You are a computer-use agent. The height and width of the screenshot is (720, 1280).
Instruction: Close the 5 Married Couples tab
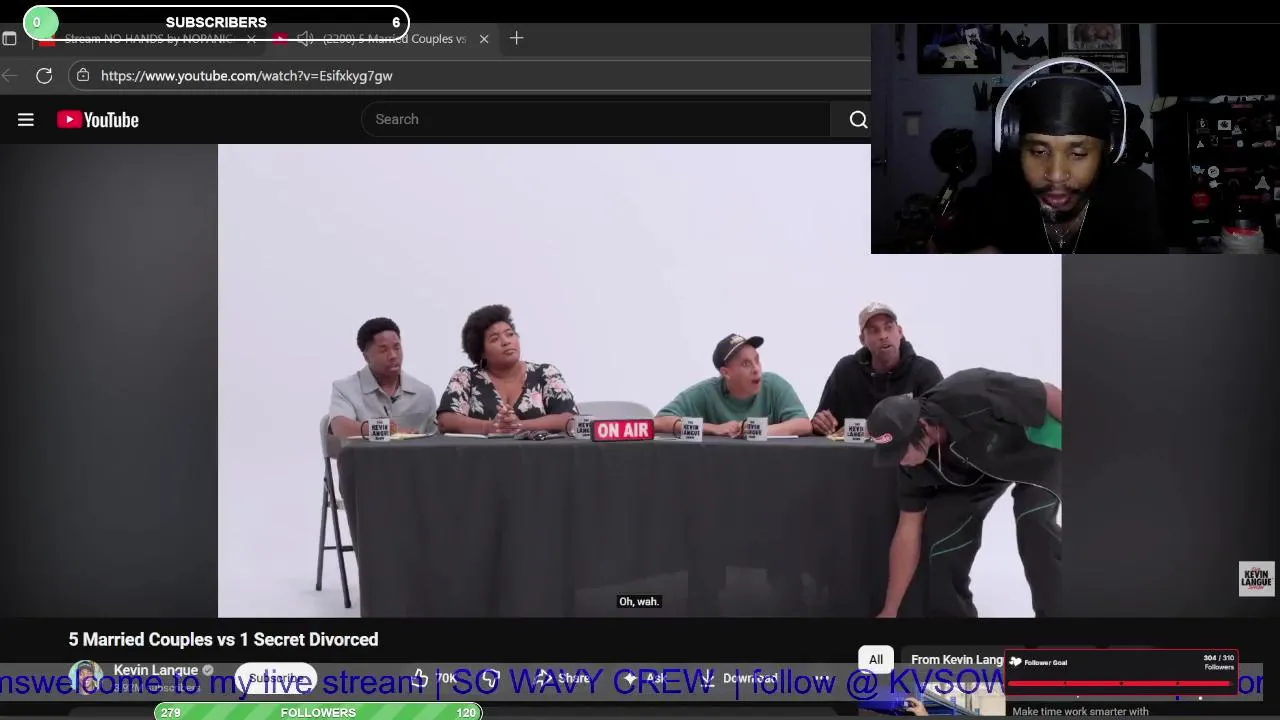tap(484, 39)
